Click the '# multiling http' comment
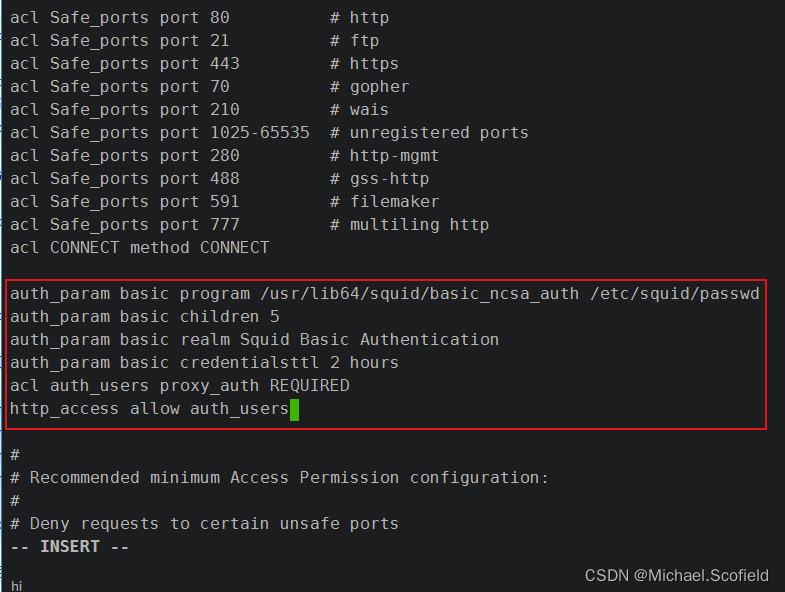This screenshot has width=785, height=592. pyautogui.click(x=409, y=225)
